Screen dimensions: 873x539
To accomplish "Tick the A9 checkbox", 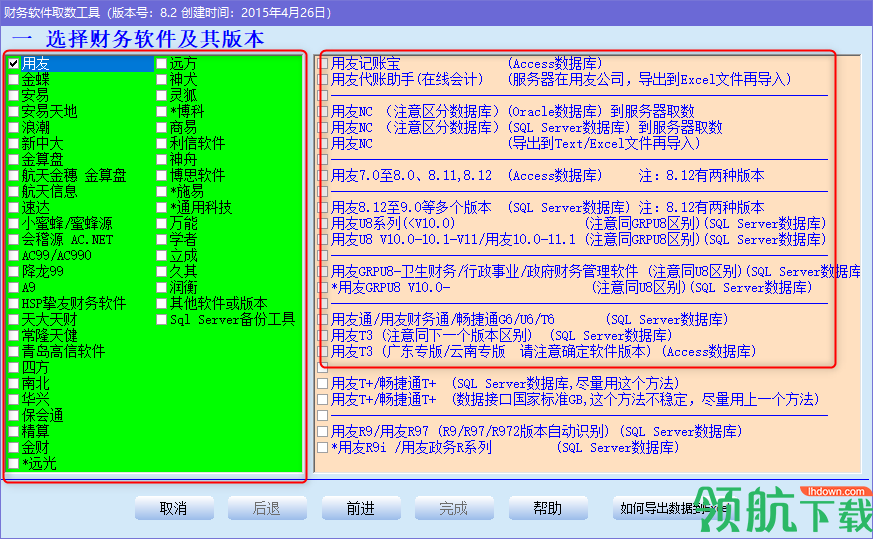I will click(14, 288).
